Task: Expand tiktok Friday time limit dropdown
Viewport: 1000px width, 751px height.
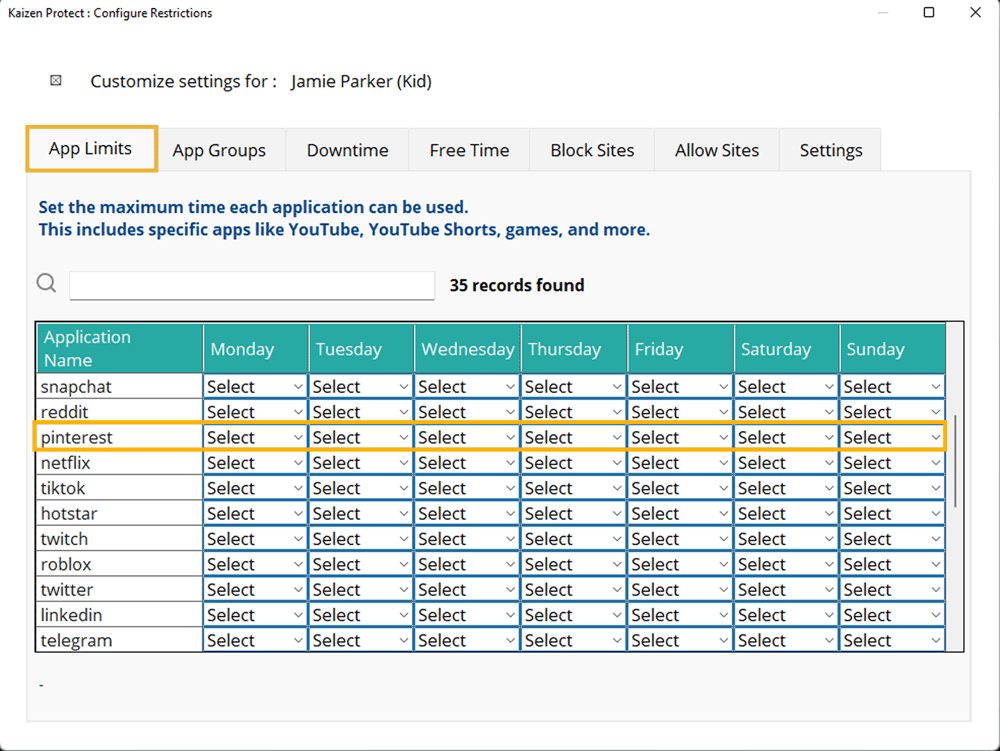Action: click(x=680, y=489)
